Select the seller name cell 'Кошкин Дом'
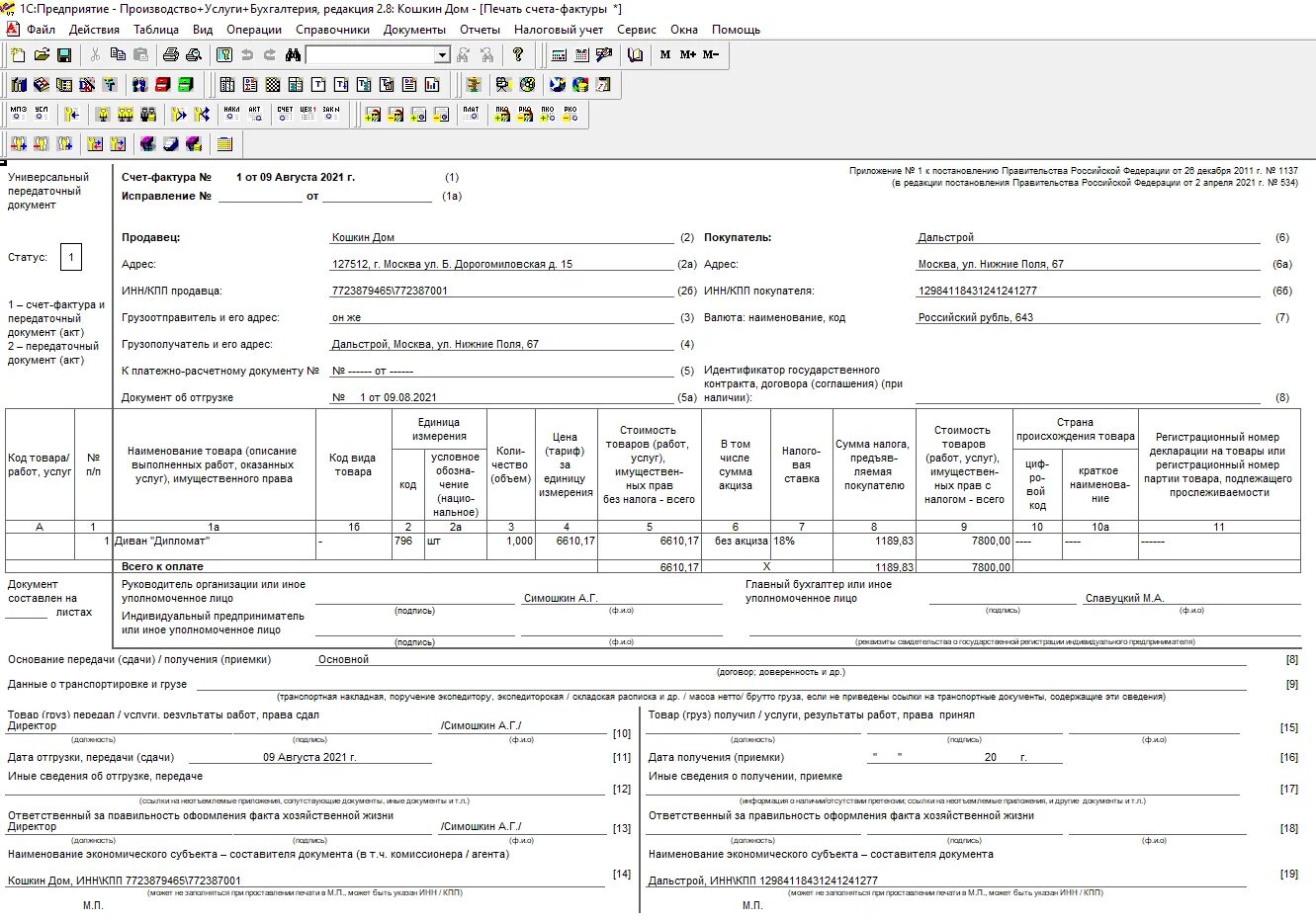This screenshot has width=1316, height=922. click(501, 237)
